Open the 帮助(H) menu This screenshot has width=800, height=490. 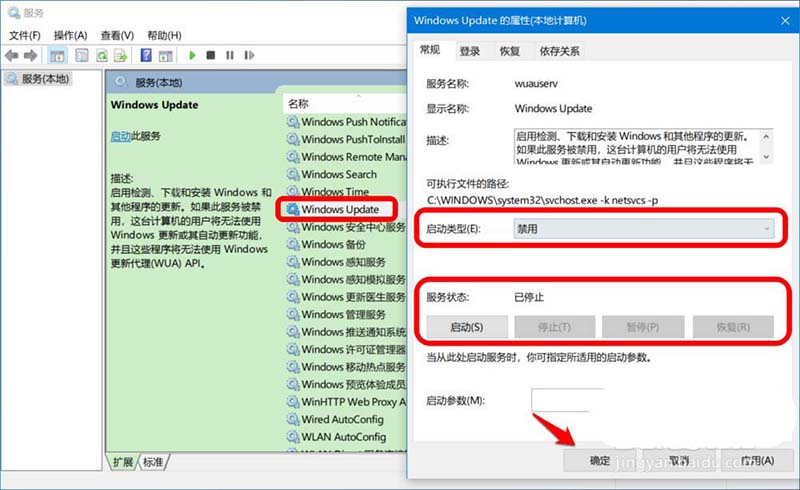(164, 35)
